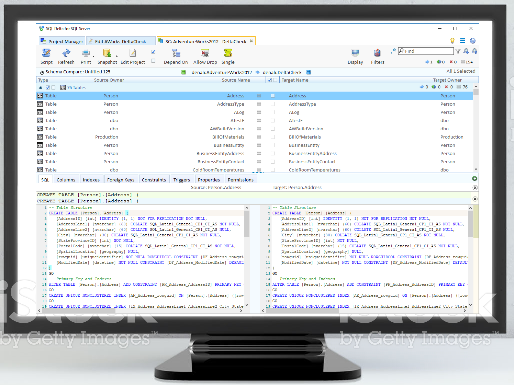
Task: Open the hamburger menu icon at top right
Action: tap(462, 41)
